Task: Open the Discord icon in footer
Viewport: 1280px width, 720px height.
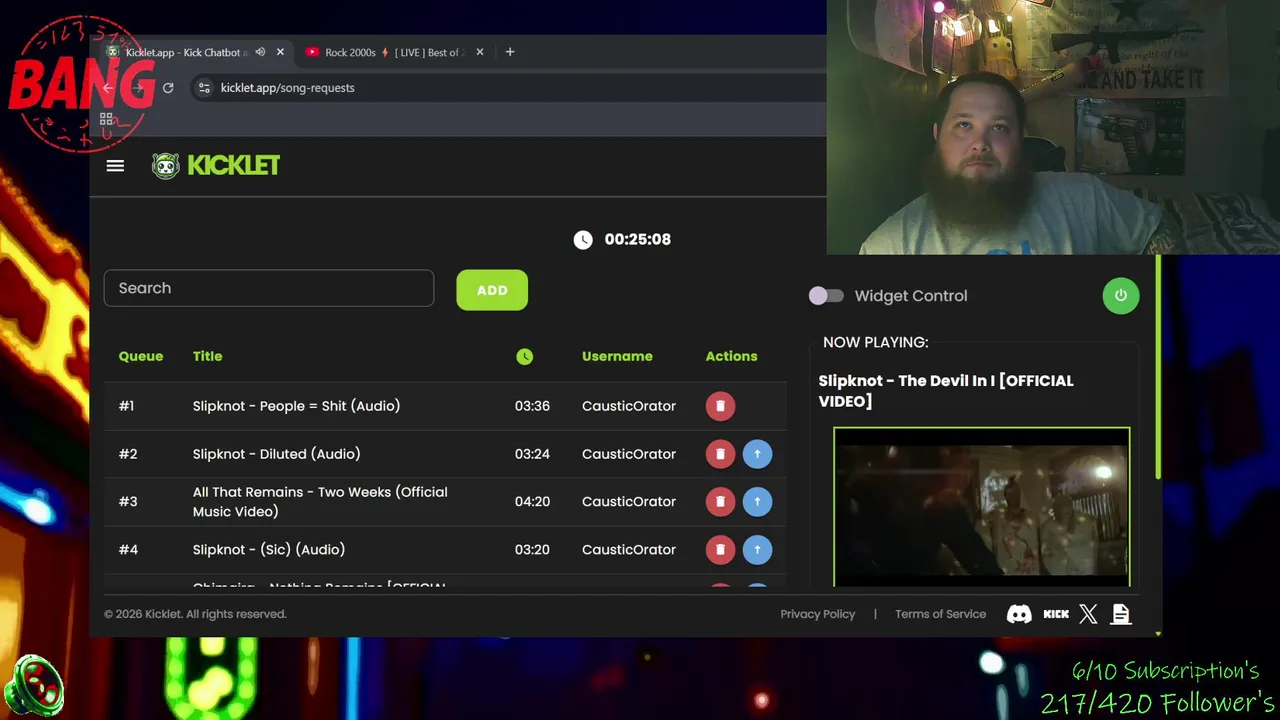Action: point(1019,614)
